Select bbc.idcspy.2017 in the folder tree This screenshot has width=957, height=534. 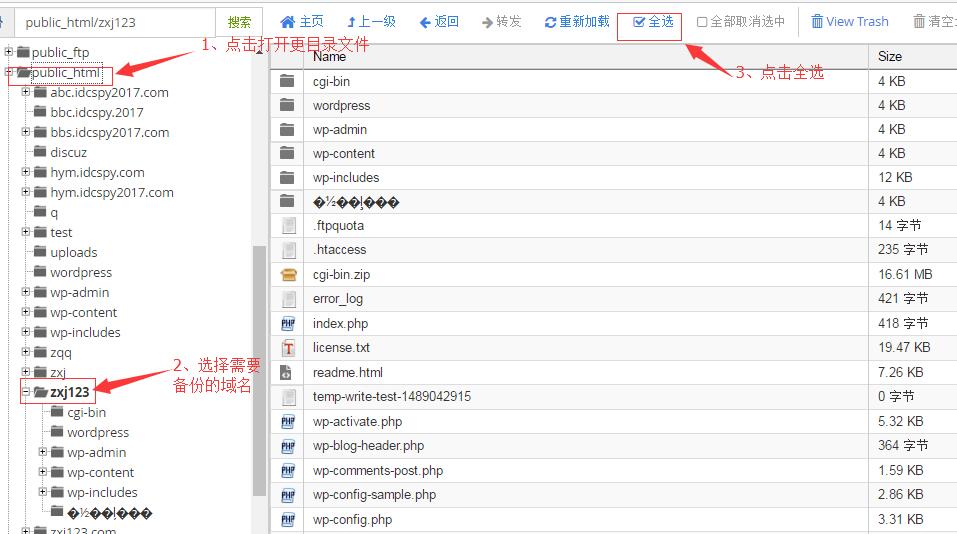[97, 112]
